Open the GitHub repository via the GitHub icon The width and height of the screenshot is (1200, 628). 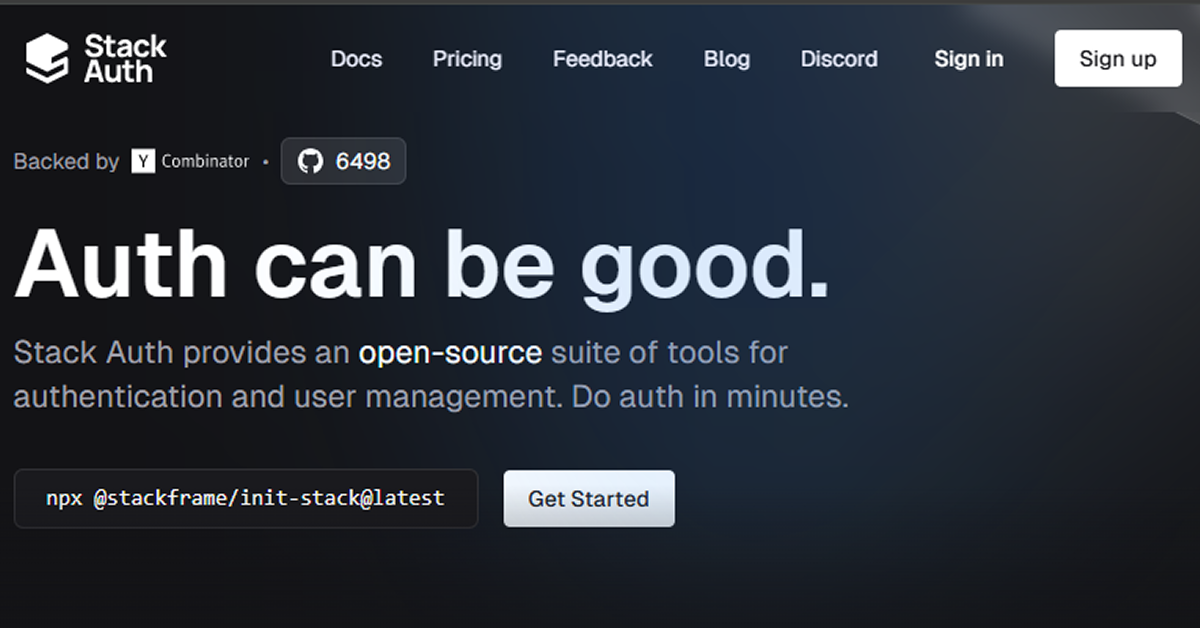coord(311,160)
